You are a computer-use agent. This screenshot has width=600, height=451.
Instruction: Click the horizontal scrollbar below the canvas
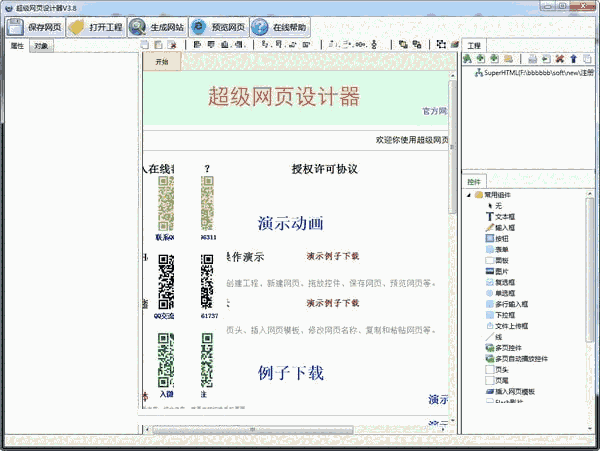tap(253, 430)
